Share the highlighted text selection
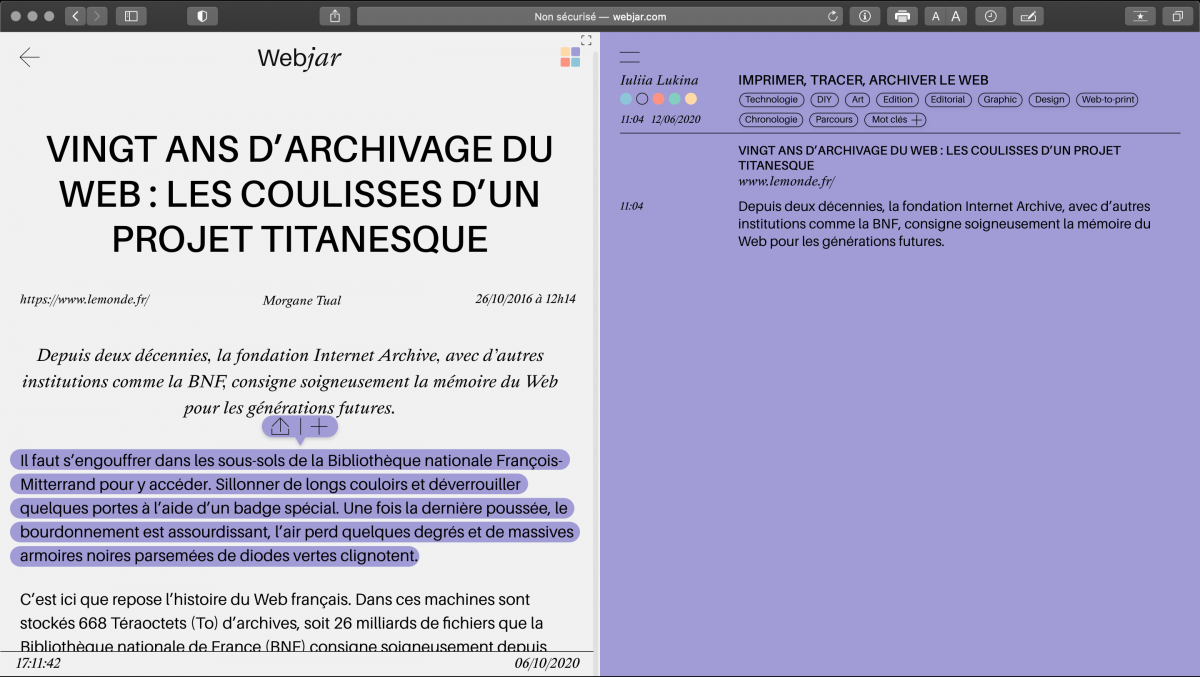Image resolution: width=1200 pixels, height=677 pixels. click(x=281, y=427)
